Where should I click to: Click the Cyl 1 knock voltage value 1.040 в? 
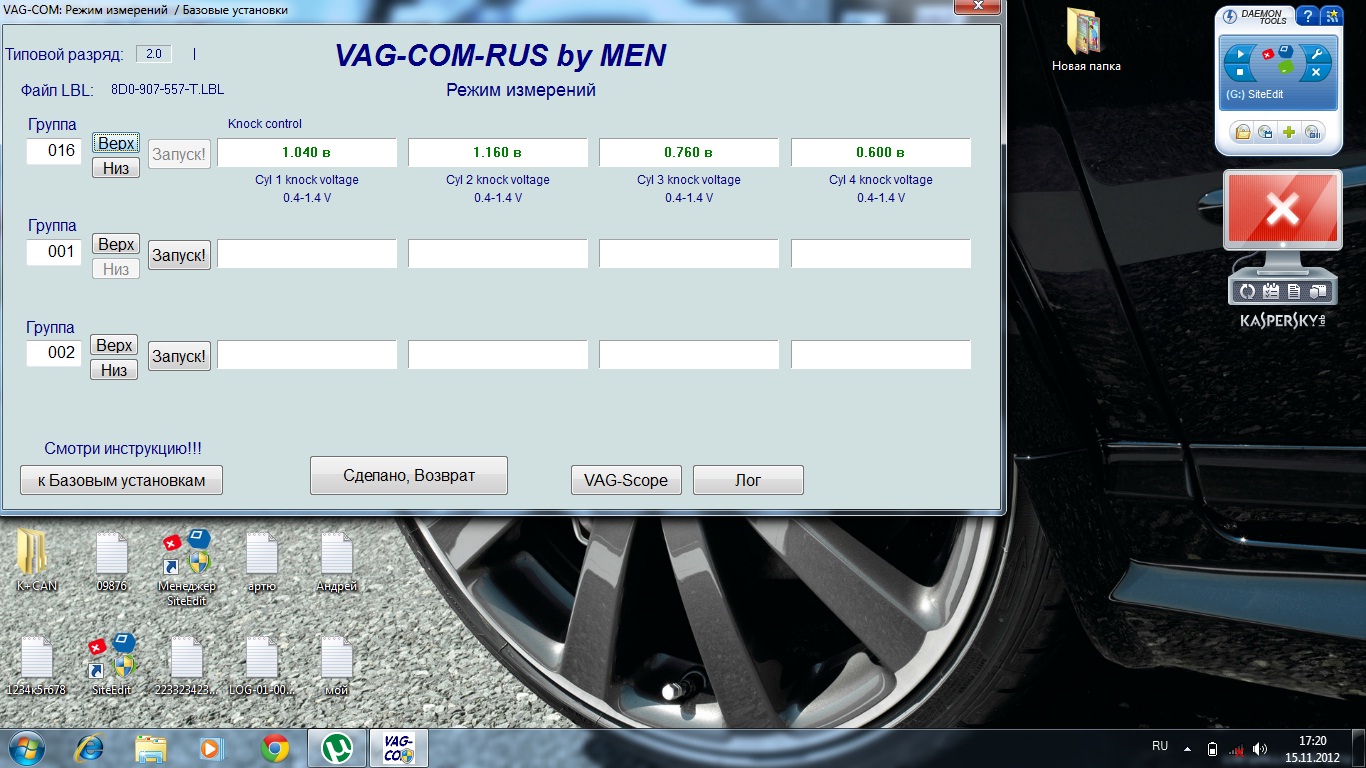point(307,153)
